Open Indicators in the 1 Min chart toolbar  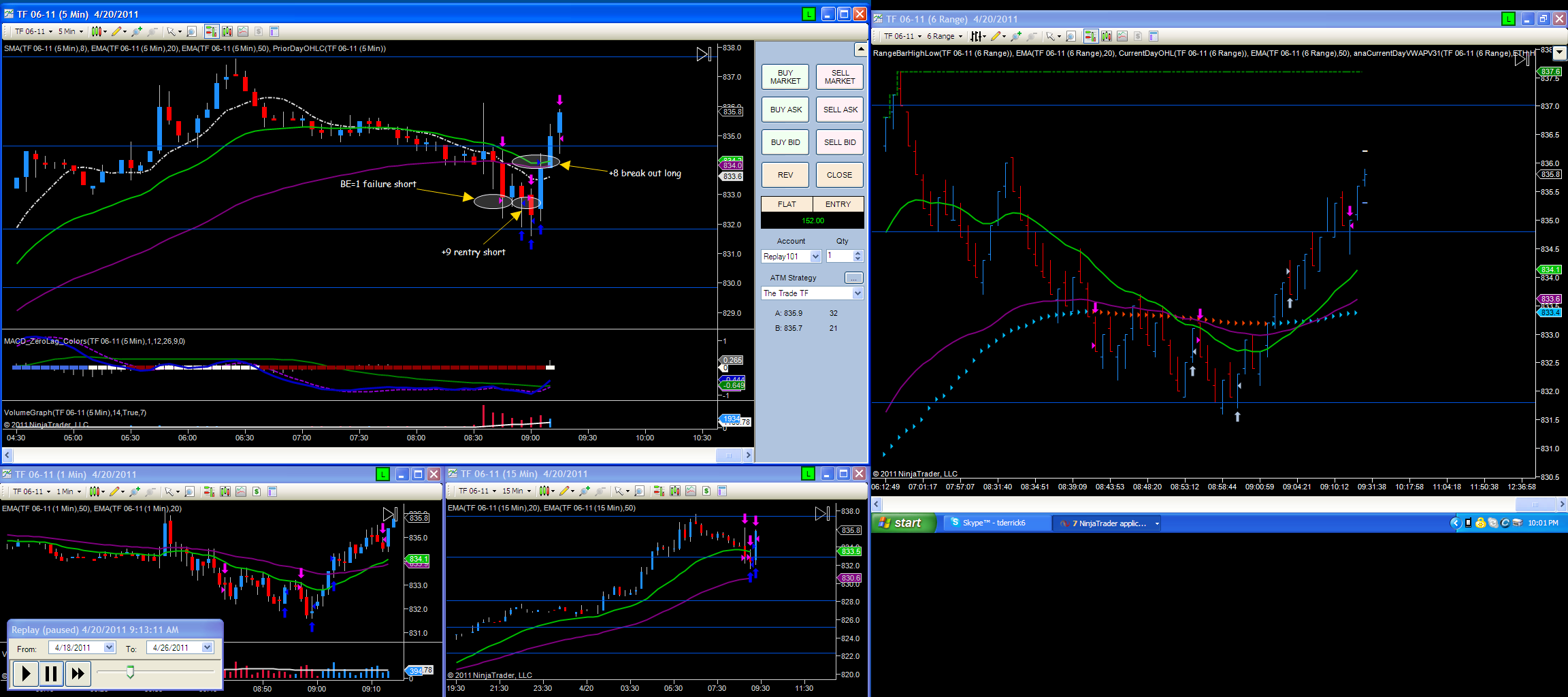[x=241, y=491]
